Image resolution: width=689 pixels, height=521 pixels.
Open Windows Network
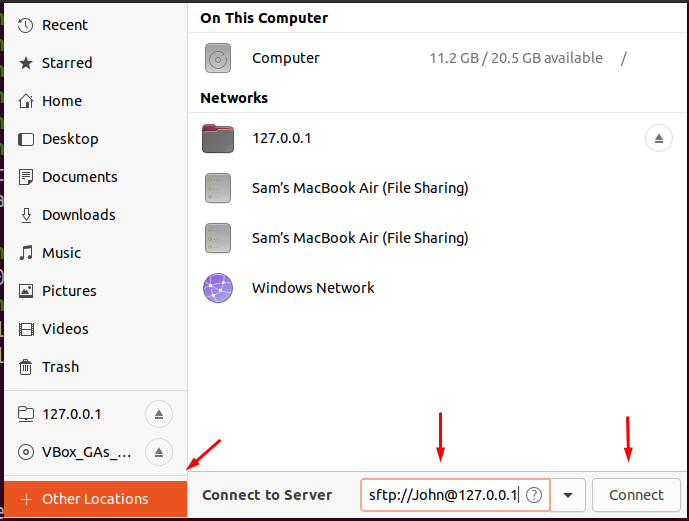[438, 288]
